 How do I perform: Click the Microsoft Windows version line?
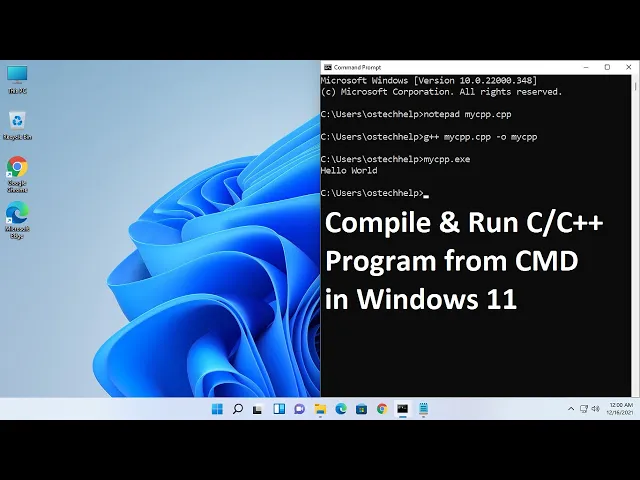(x=429, y=80)
